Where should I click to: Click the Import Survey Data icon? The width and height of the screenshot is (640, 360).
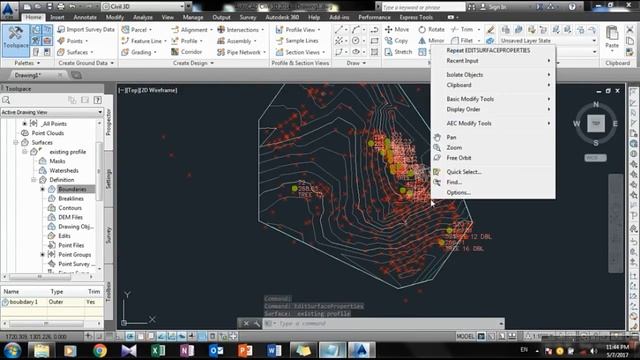tap(61, 29)
